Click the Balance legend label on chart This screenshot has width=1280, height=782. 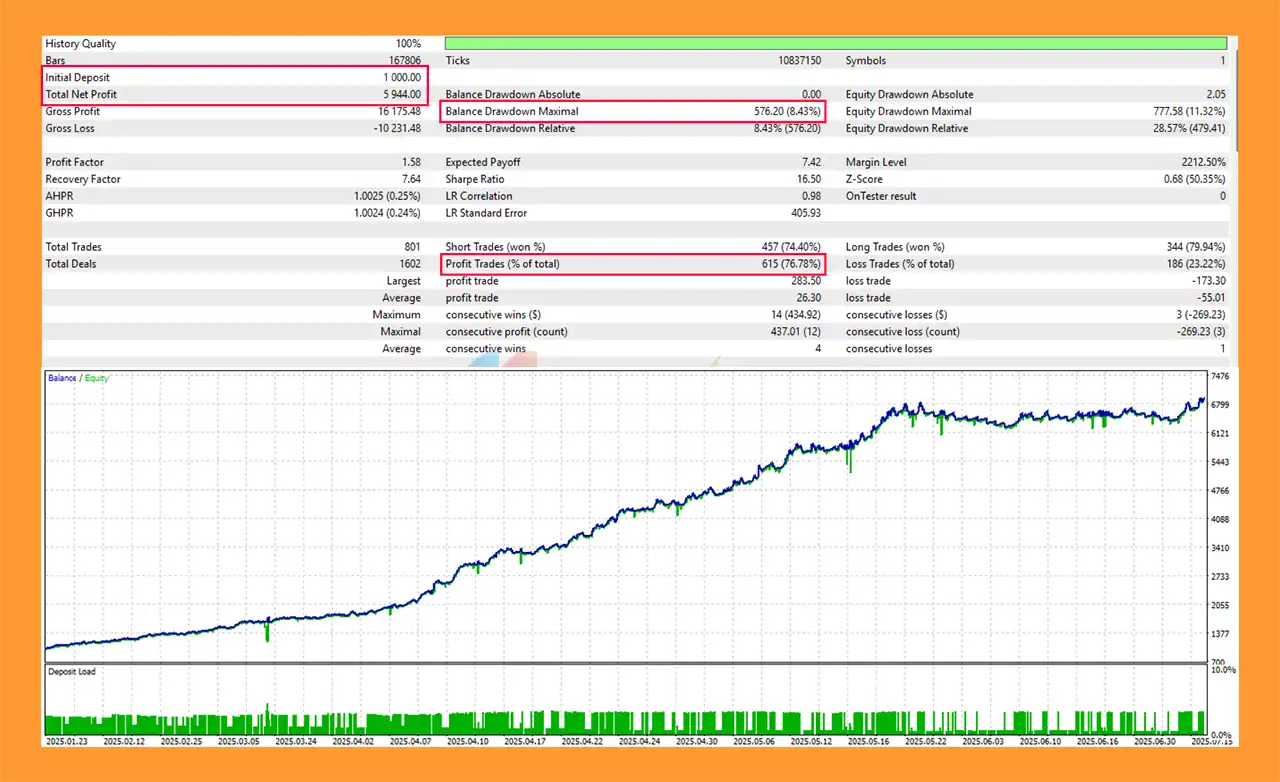(62, 379)
